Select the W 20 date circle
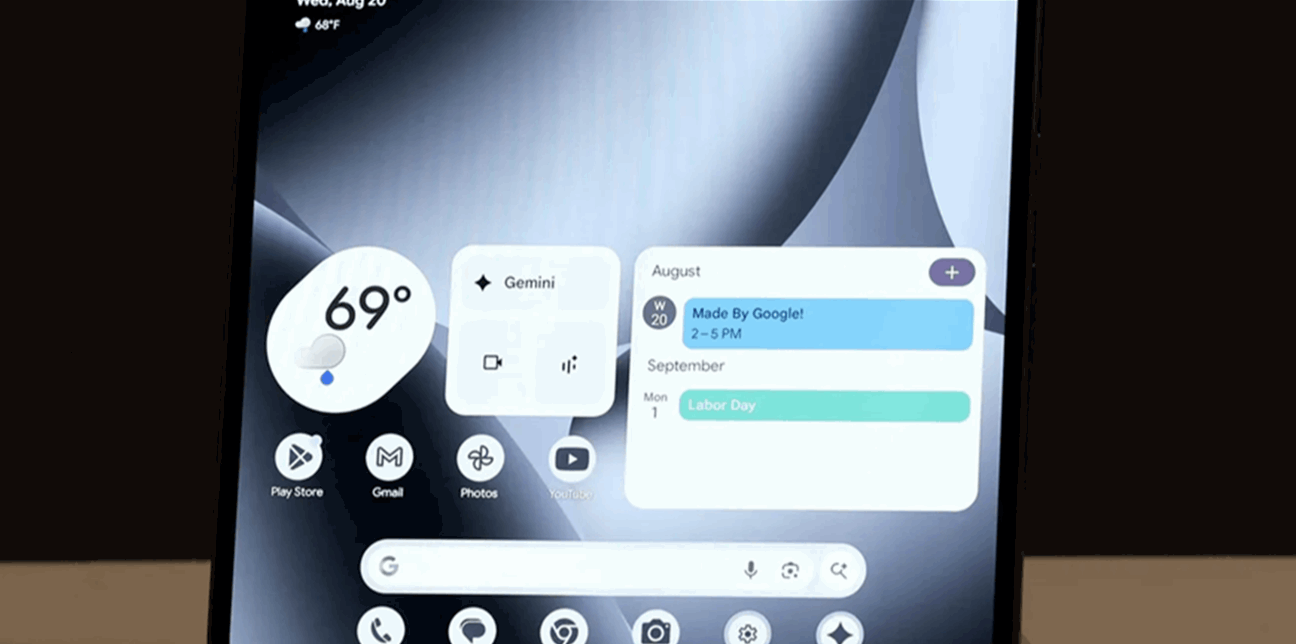The image size is (1296, 644). pyautogui.click(x=659, y=312)
